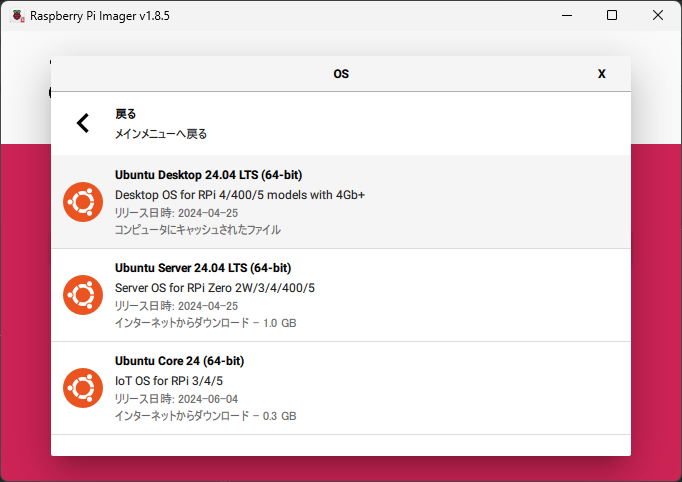The height and width of the screenshot is (482, 682).
Task: Click メインメニューへ戻る text
Action: click(161, 134)
